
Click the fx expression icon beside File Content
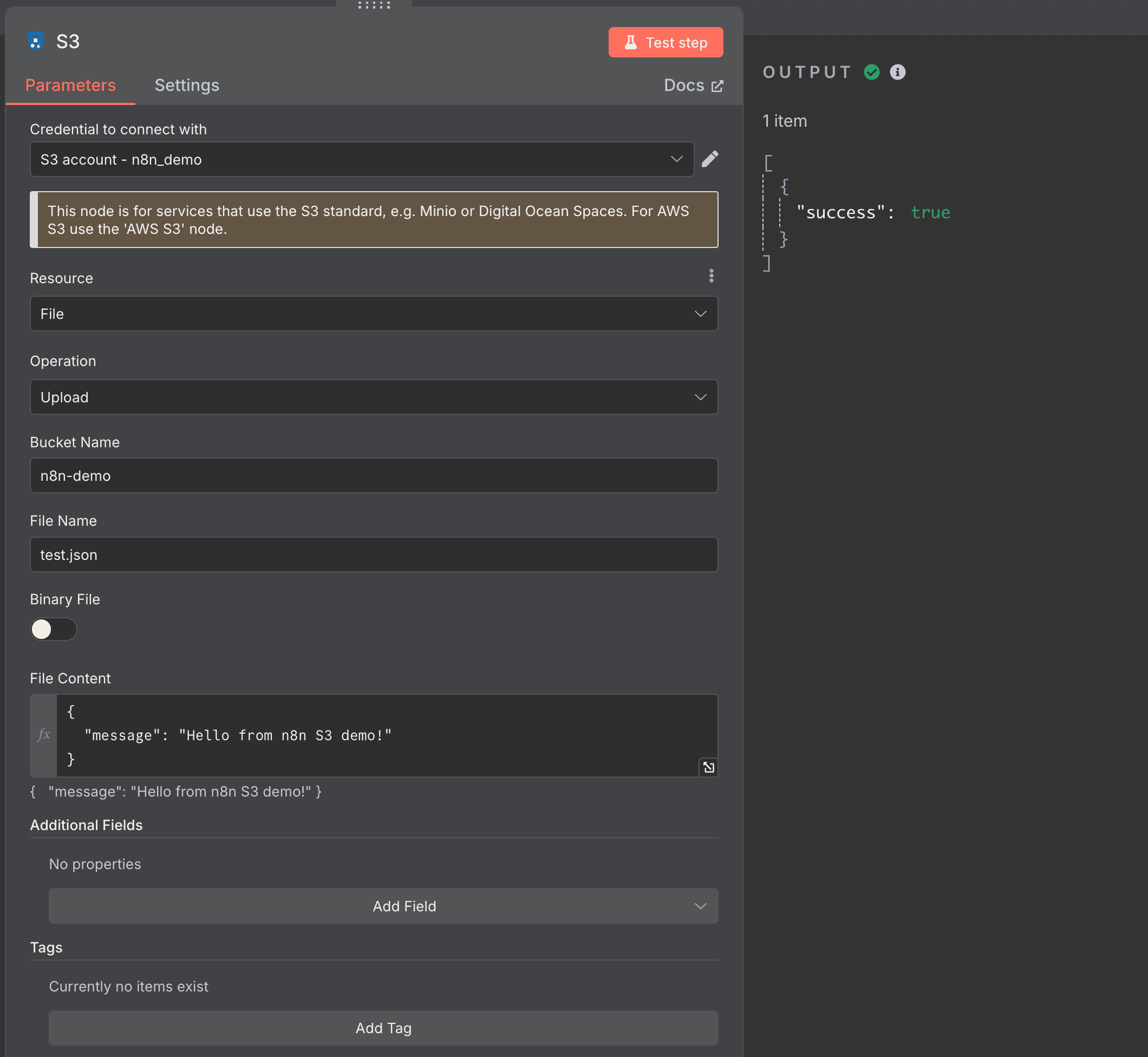[43, 735]
